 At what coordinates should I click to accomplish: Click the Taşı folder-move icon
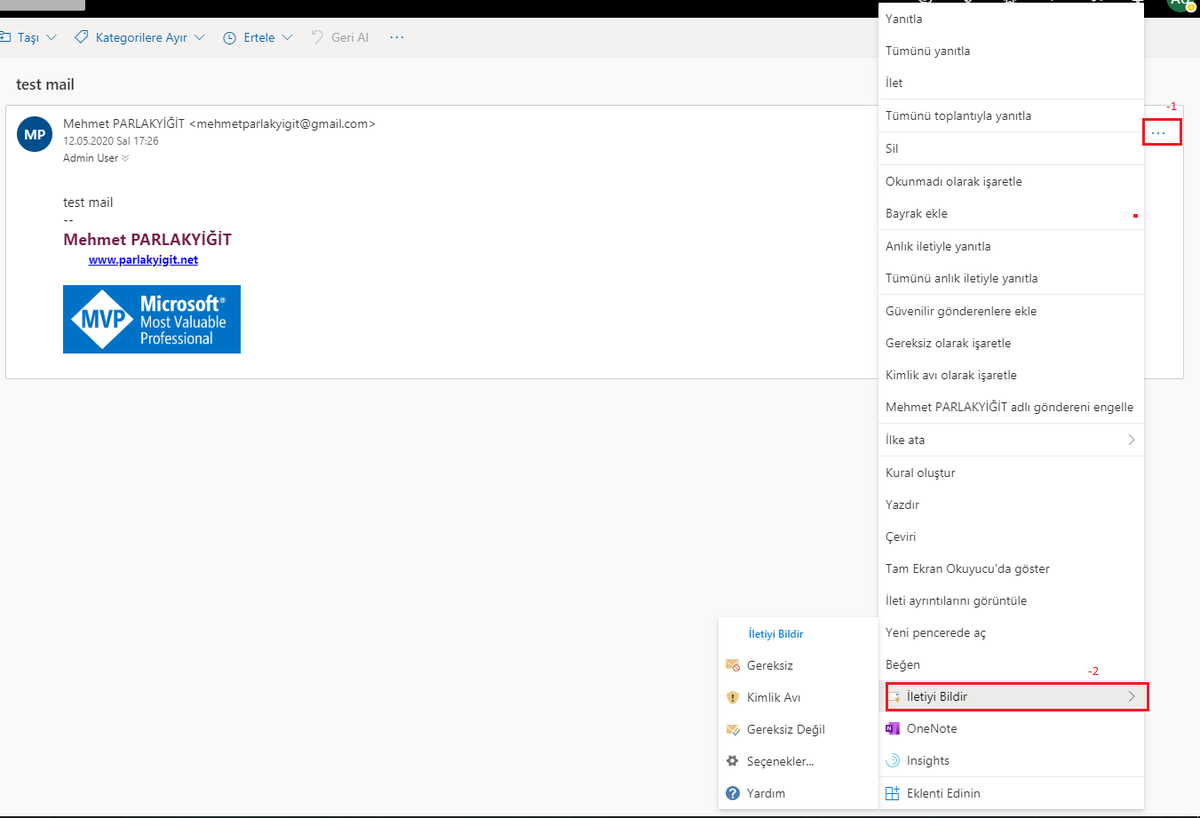[x=5, y=37]
